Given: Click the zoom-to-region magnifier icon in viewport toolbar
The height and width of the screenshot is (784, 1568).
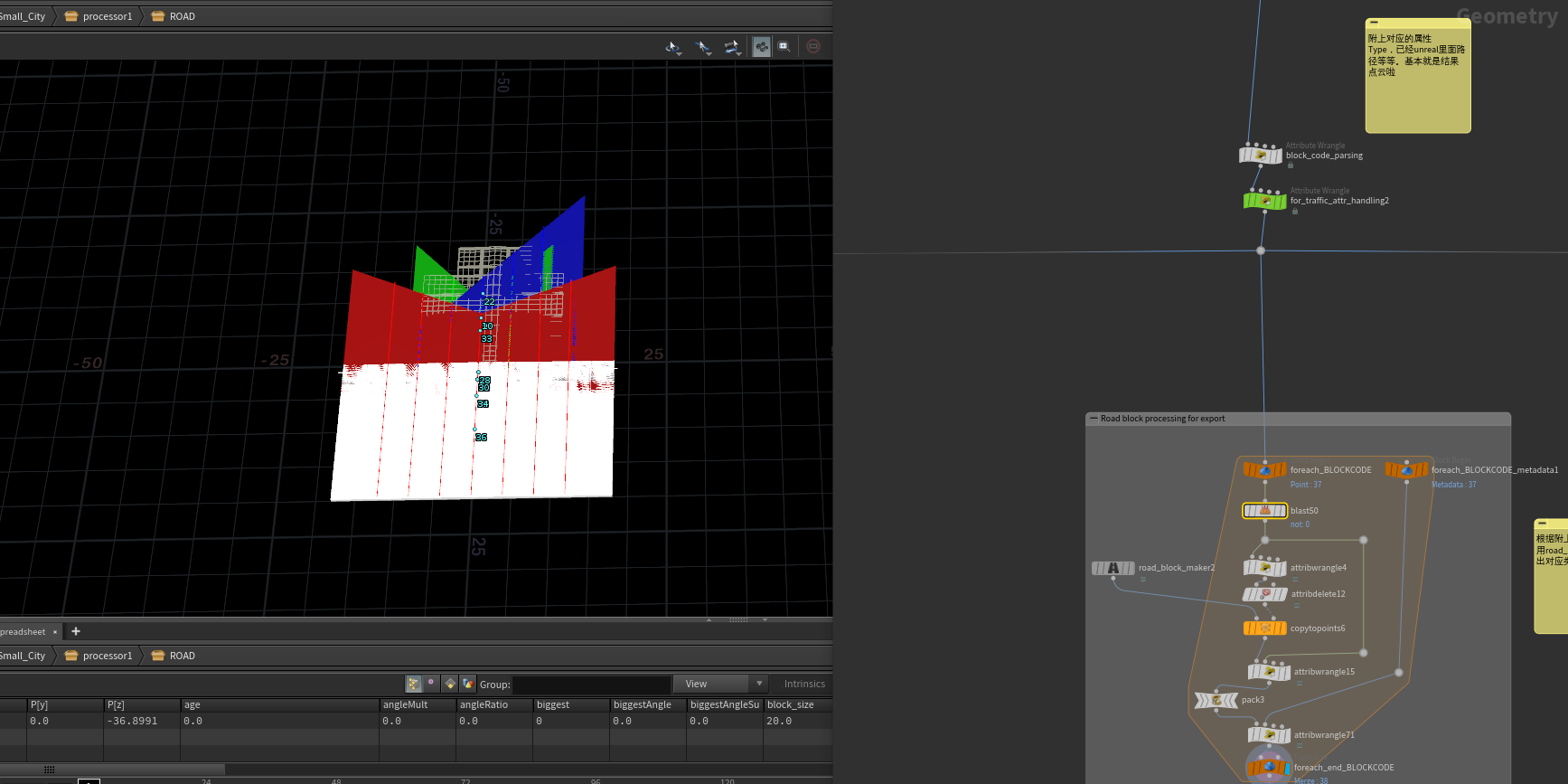Looking at the screenshot, I should [784, 46].
